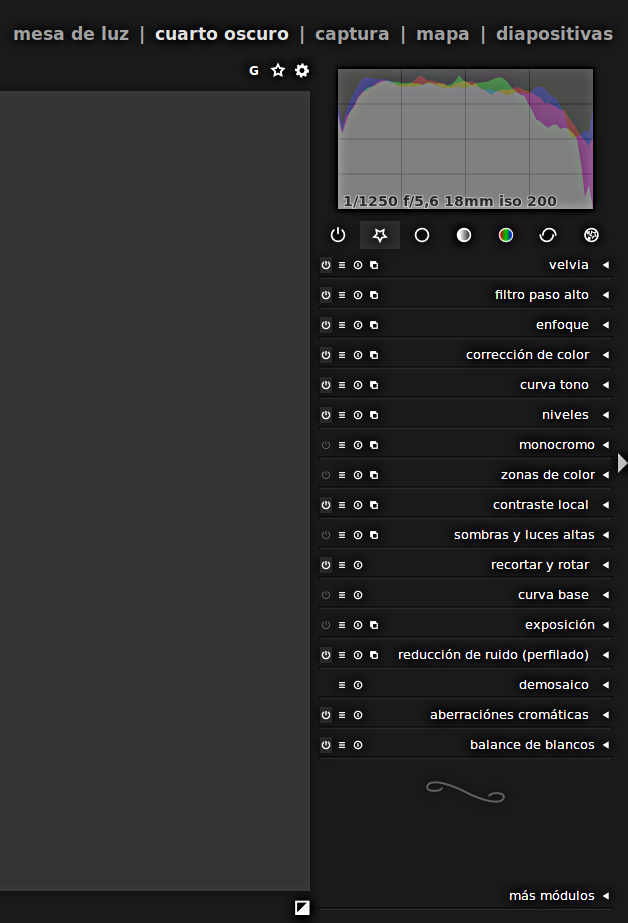Reset niveles module parameters

pyautogui.click(x=358, y=415)
